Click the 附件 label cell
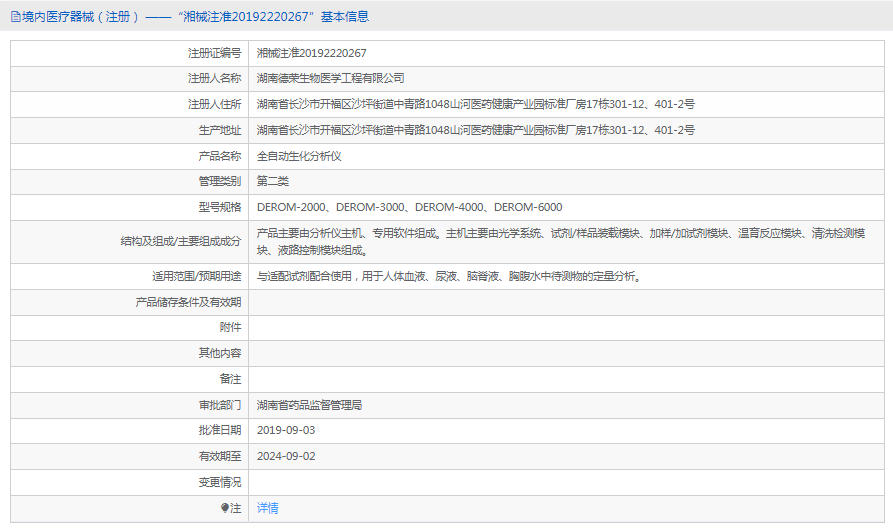 click(x=129, y=328)
